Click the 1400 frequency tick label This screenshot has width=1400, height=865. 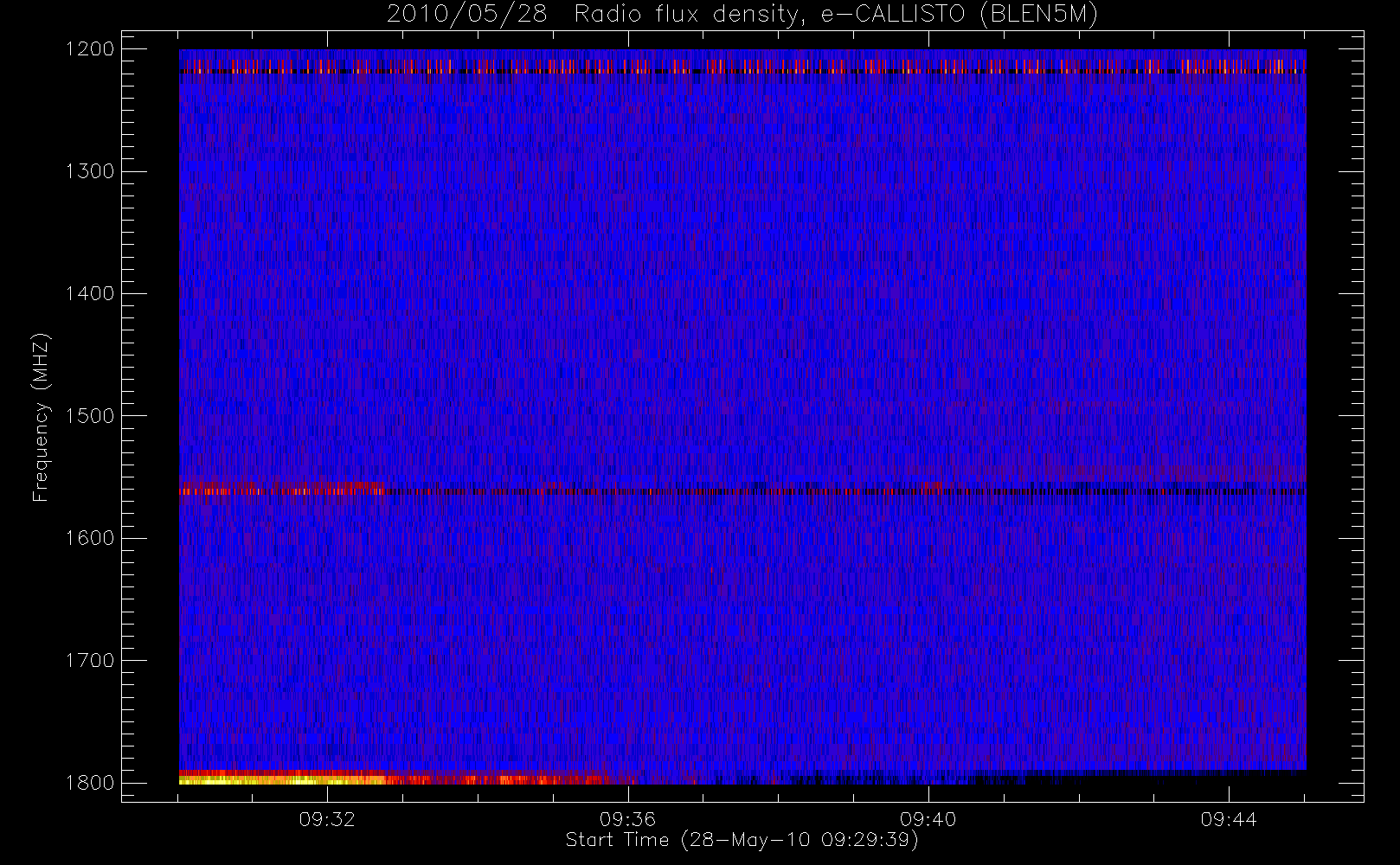91,293
